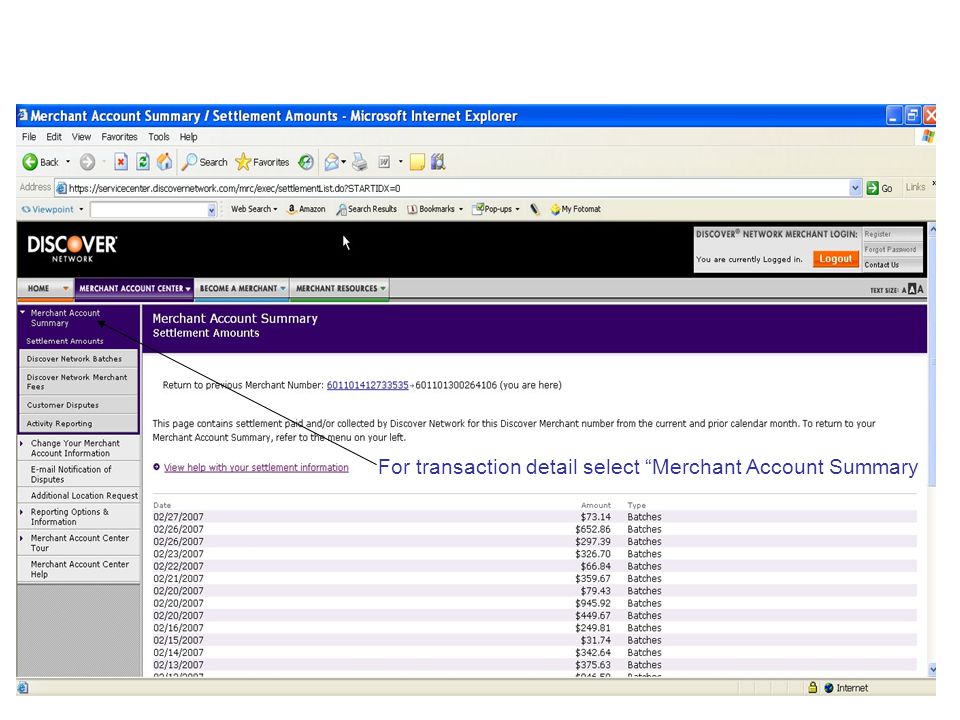Open the Search magnifier in the toolbar
The height and width of the screenshot is (720, 960).
click(205, 162)
